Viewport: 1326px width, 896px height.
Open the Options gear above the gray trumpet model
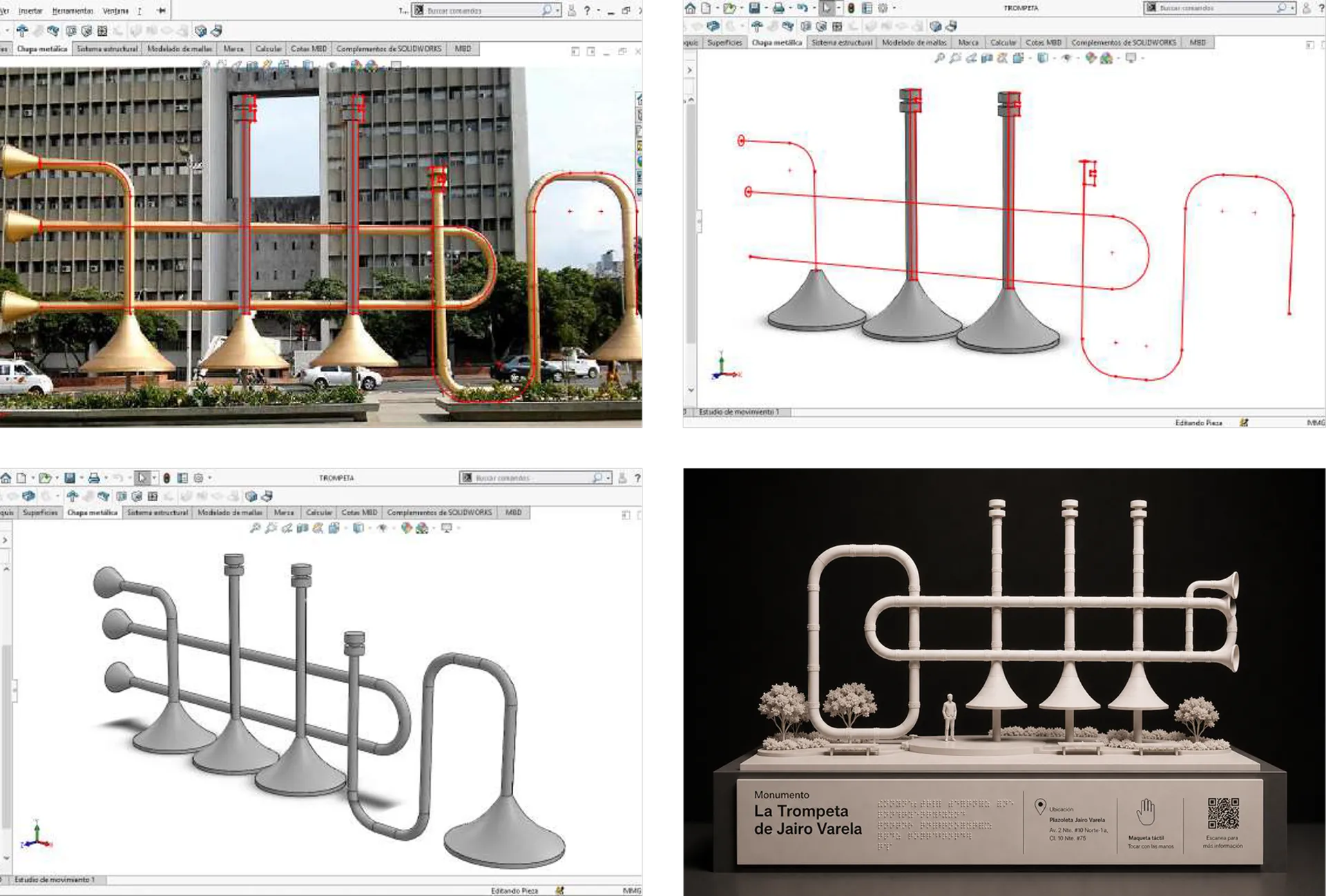(199, 478)
